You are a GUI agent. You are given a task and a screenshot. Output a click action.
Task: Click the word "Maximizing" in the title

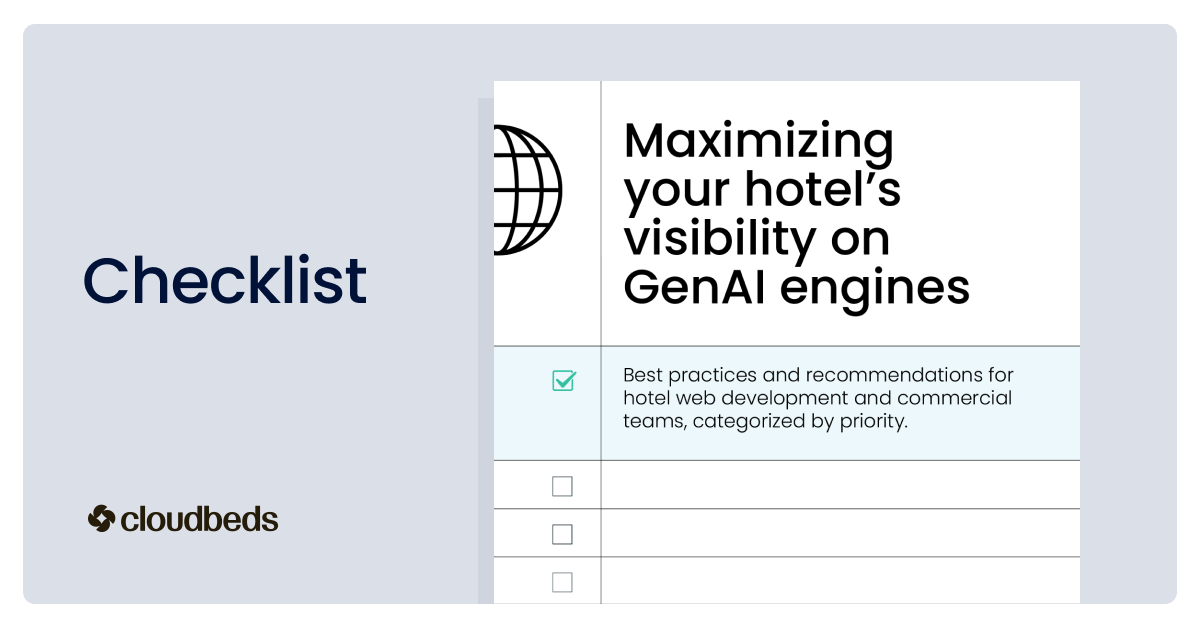[x=758, y=141]
